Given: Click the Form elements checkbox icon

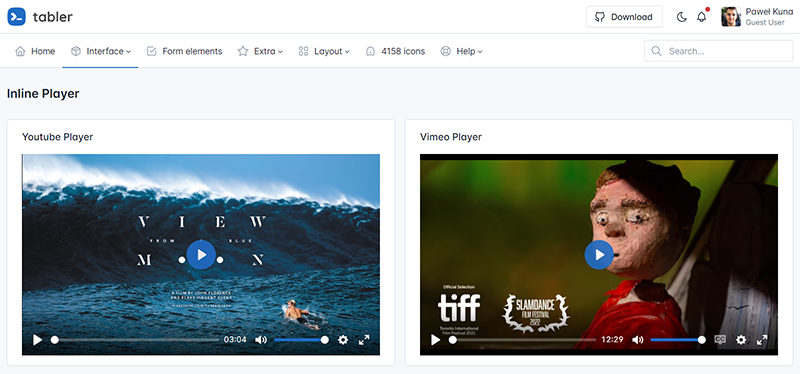Looking at the screenshot, I should (x=152, y=51).
